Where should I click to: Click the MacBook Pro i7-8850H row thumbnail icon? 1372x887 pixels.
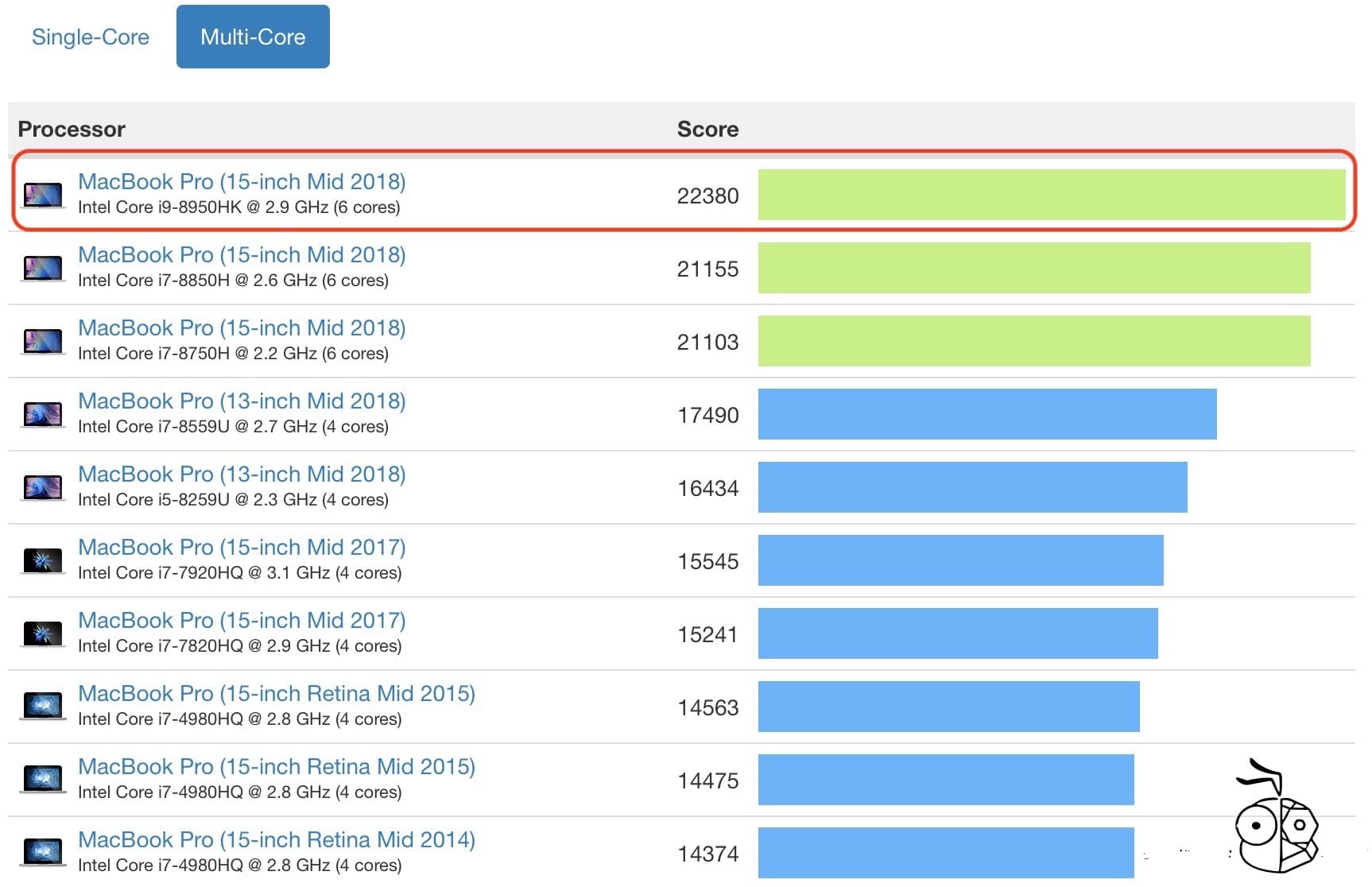[44, 268]
